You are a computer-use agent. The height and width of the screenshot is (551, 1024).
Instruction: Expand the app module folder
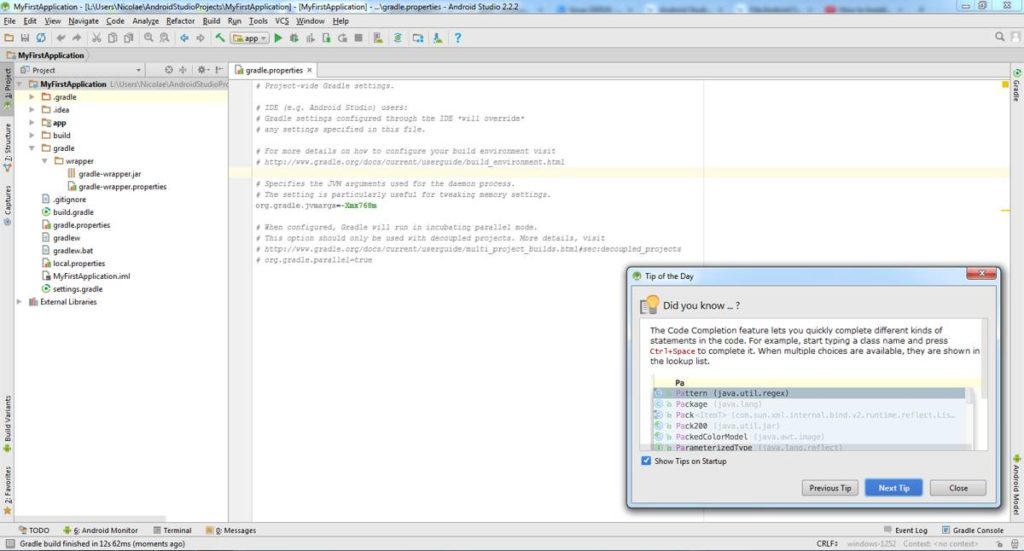point(31,123)
